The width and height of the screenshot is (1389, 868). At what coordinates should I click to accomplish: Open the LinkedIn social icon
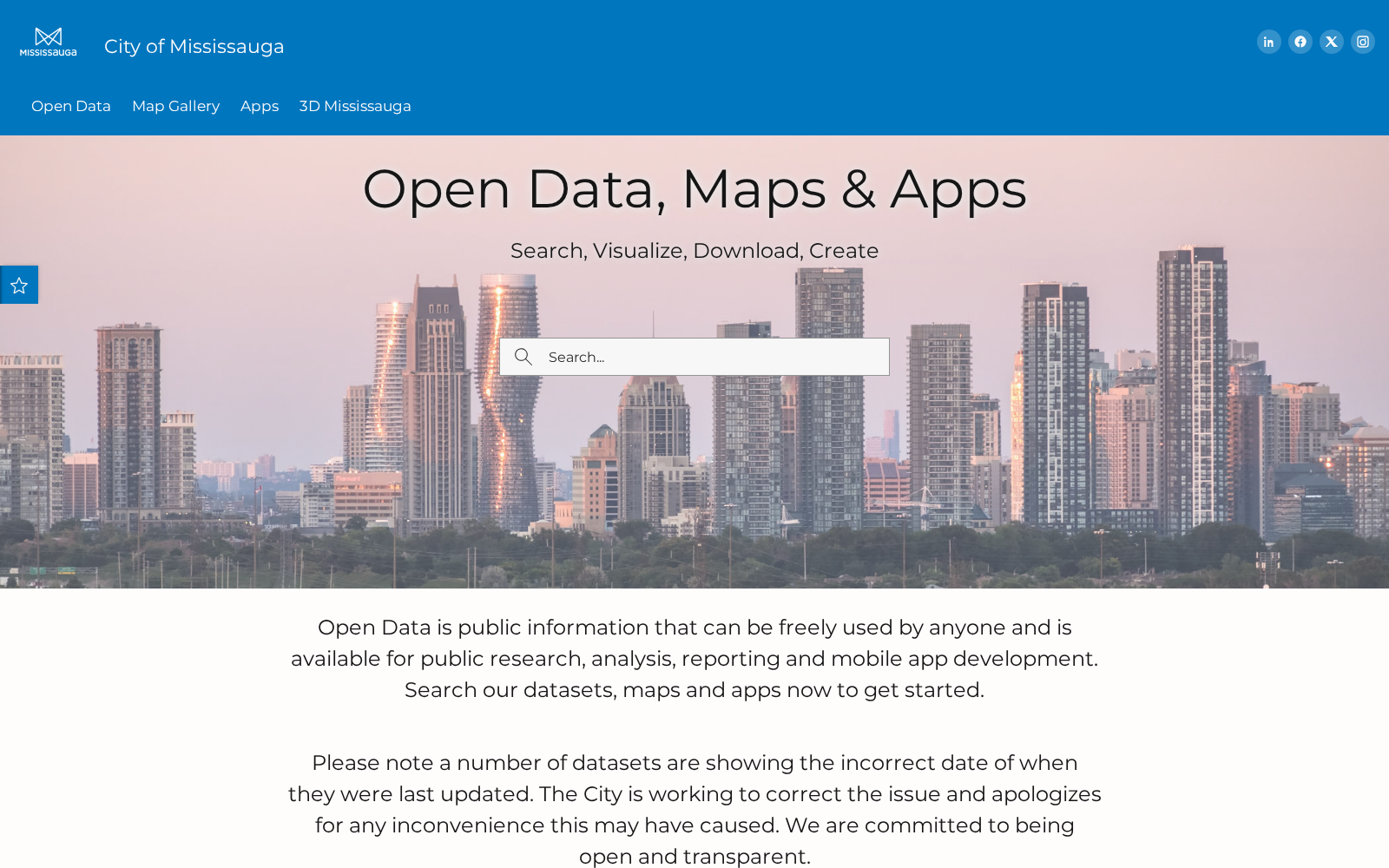coord(1268,42)
